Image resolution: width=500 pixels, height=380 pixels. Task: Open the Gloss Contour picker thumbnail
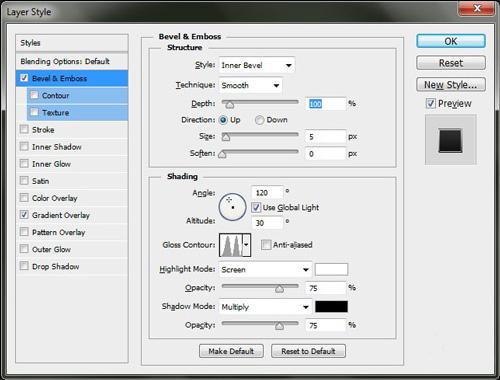click(x=231, y=245)
